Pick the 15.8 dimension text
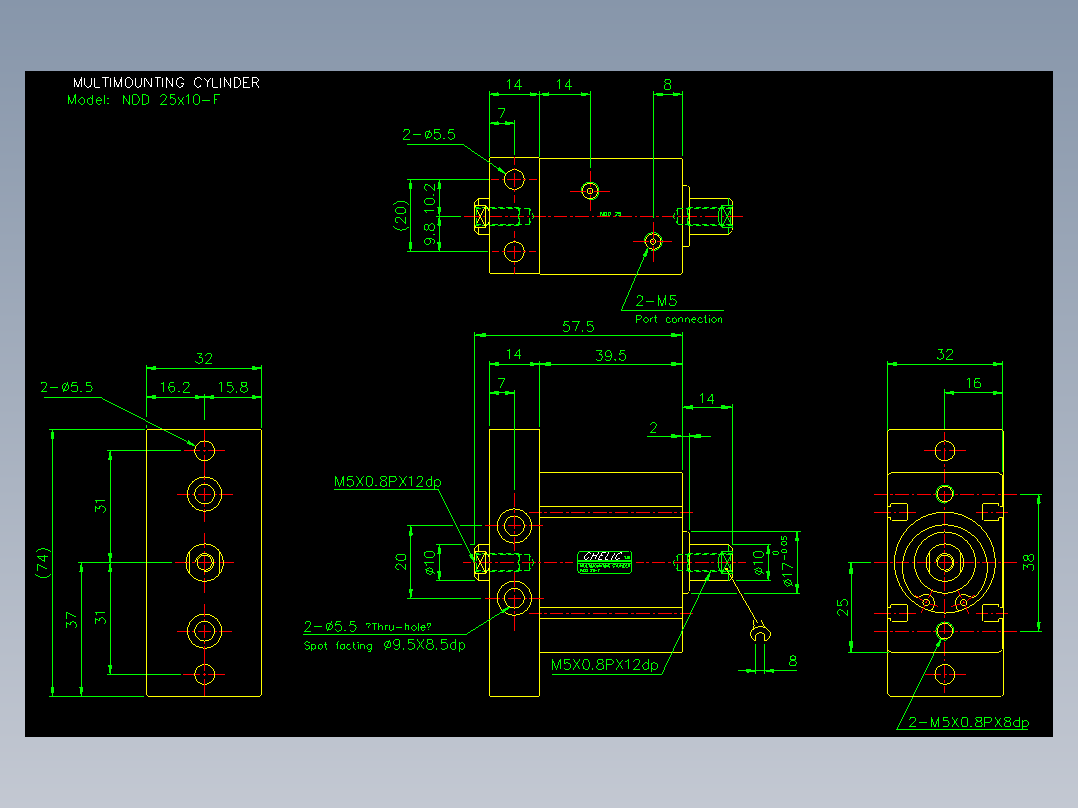 point(232,387)
